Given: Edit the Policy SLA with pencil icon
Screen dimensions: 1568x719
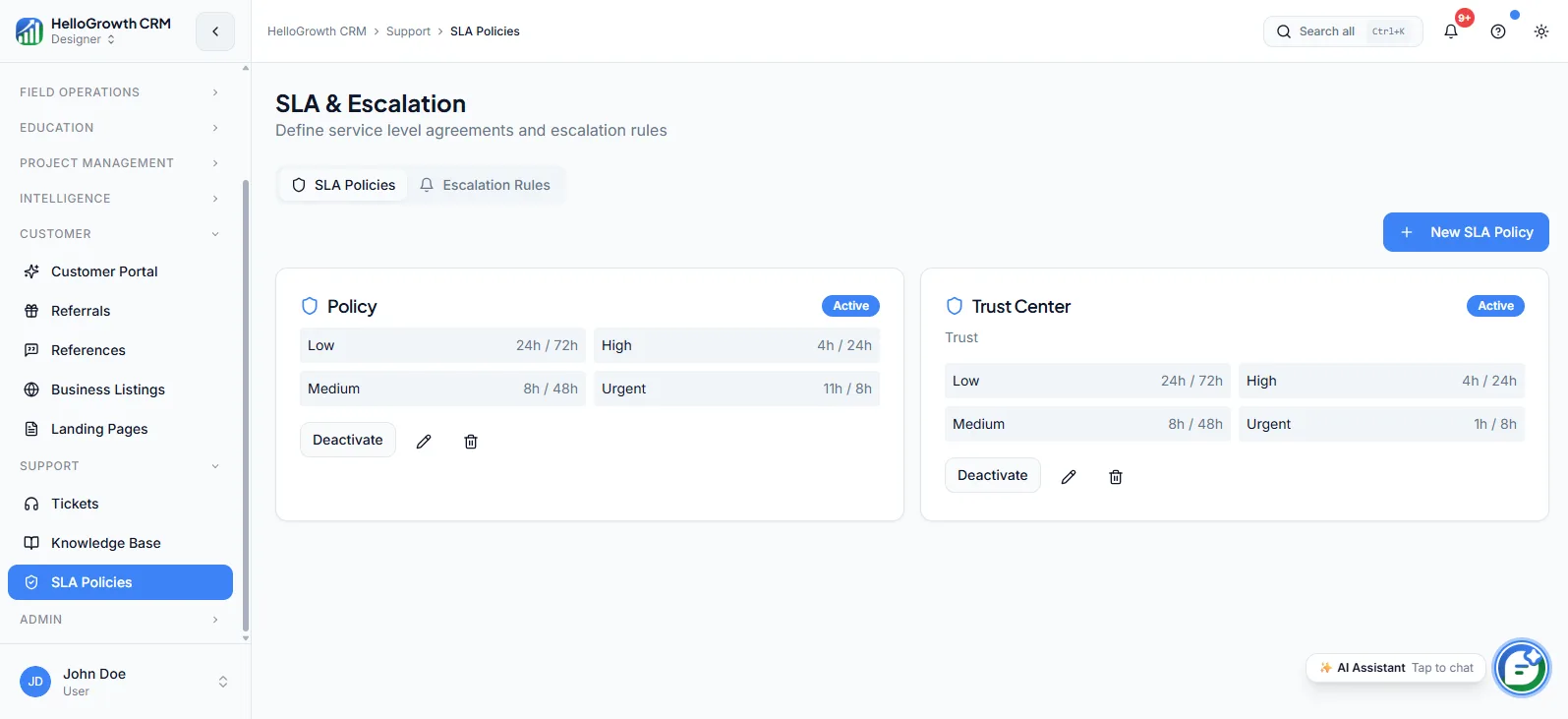Looking at the screenshot, I should pos(424,442).
